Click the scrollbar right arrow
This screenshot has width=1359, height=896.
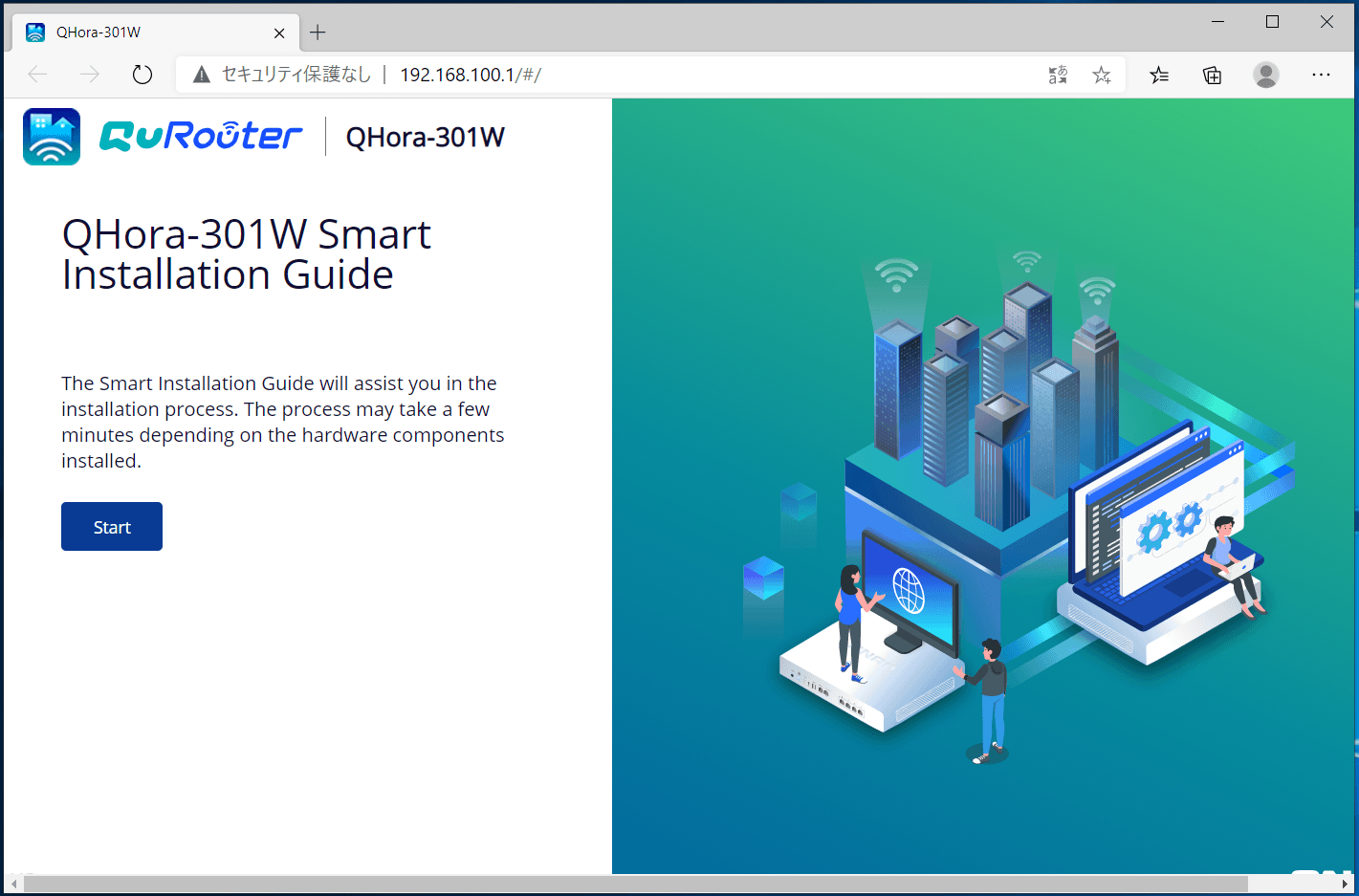1346,885
